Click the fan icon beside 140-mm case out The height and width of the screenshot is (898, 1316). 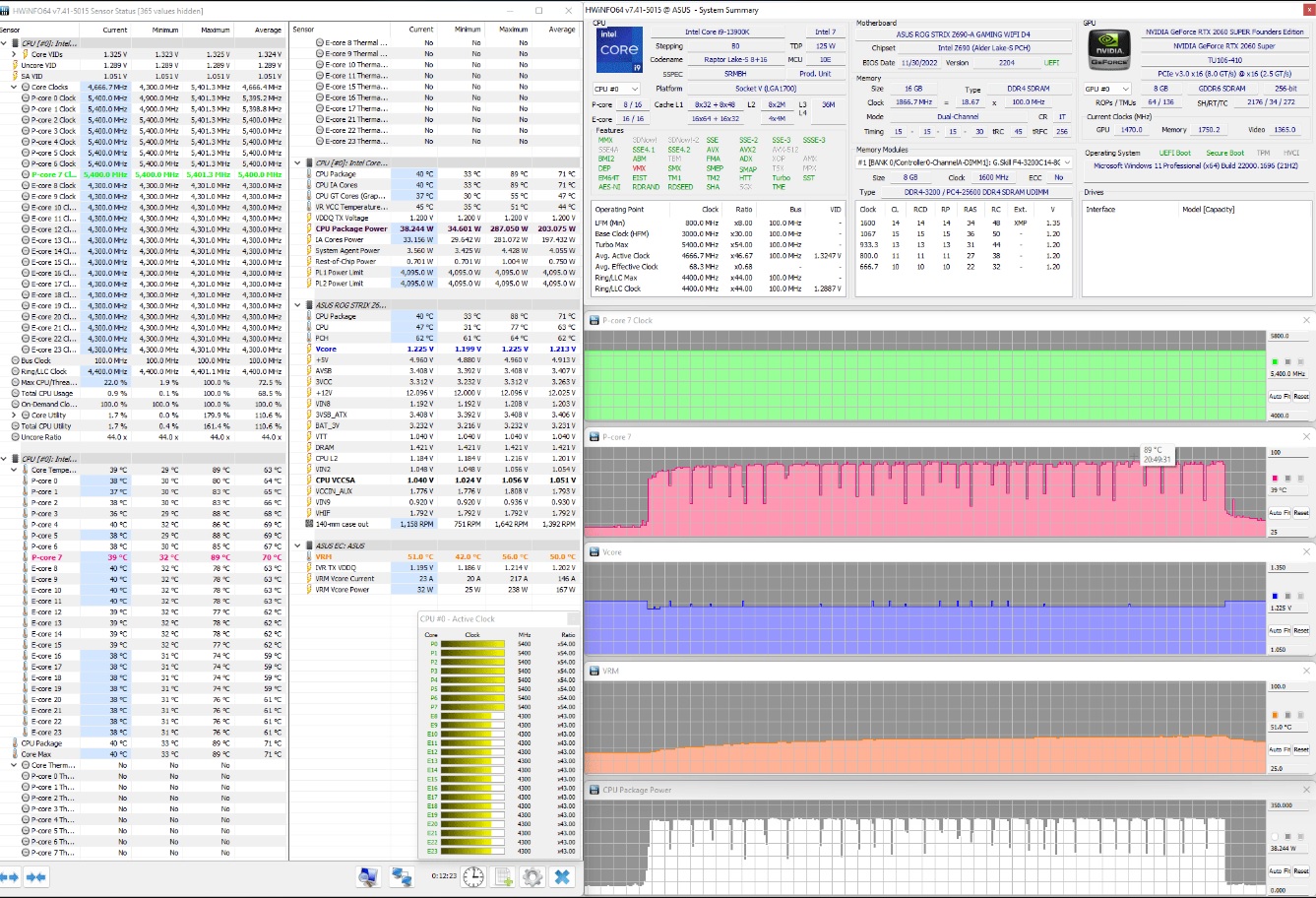click(307, 524)
